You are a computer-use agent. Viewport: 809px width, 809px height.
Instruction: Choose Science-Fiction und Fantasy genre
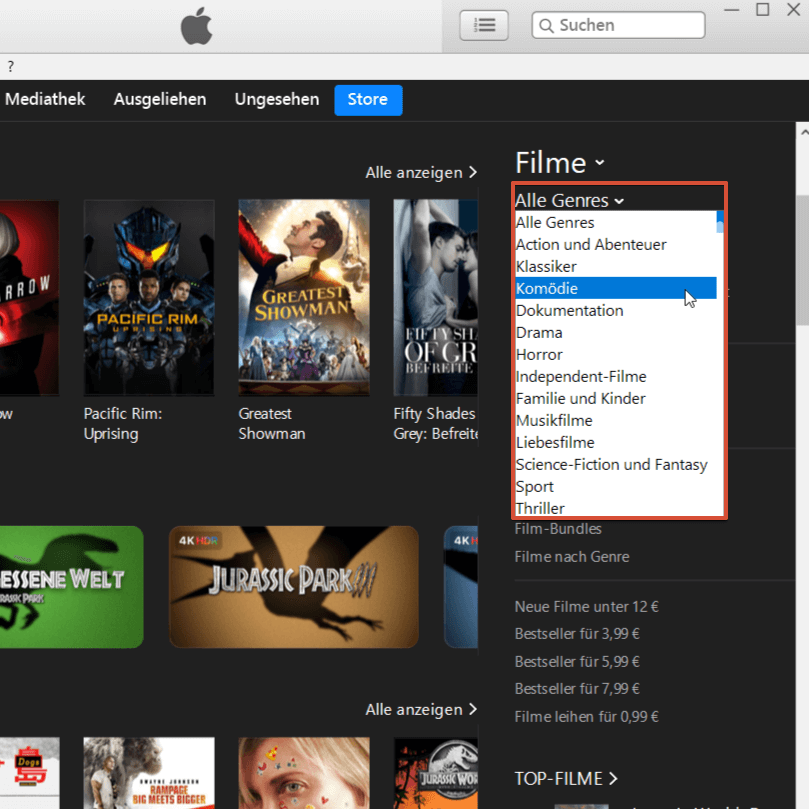coord(616,464)
